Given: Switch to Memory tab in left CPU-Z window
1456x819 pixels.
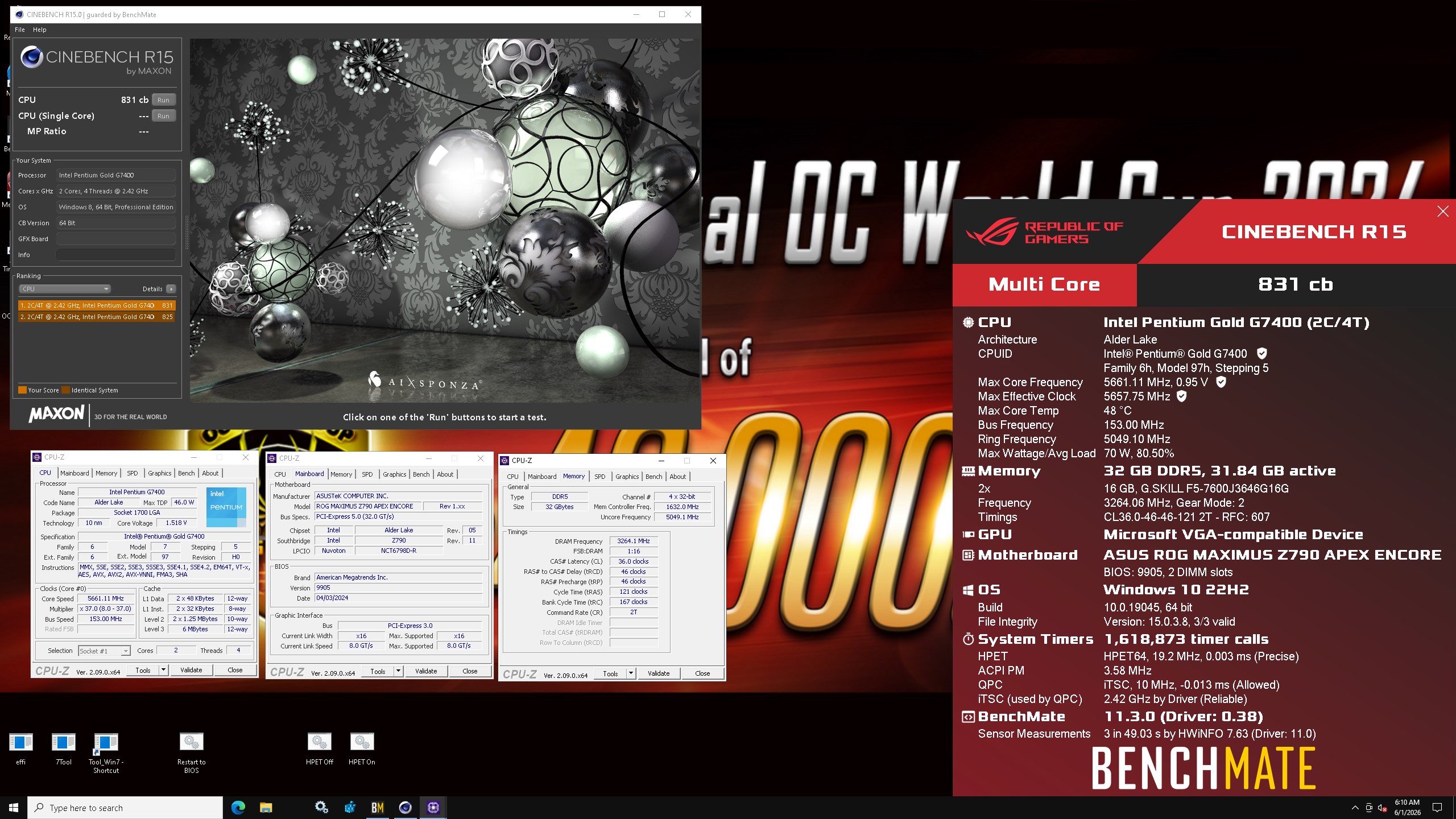Looking at the screenshot, I should pos(106,473).
